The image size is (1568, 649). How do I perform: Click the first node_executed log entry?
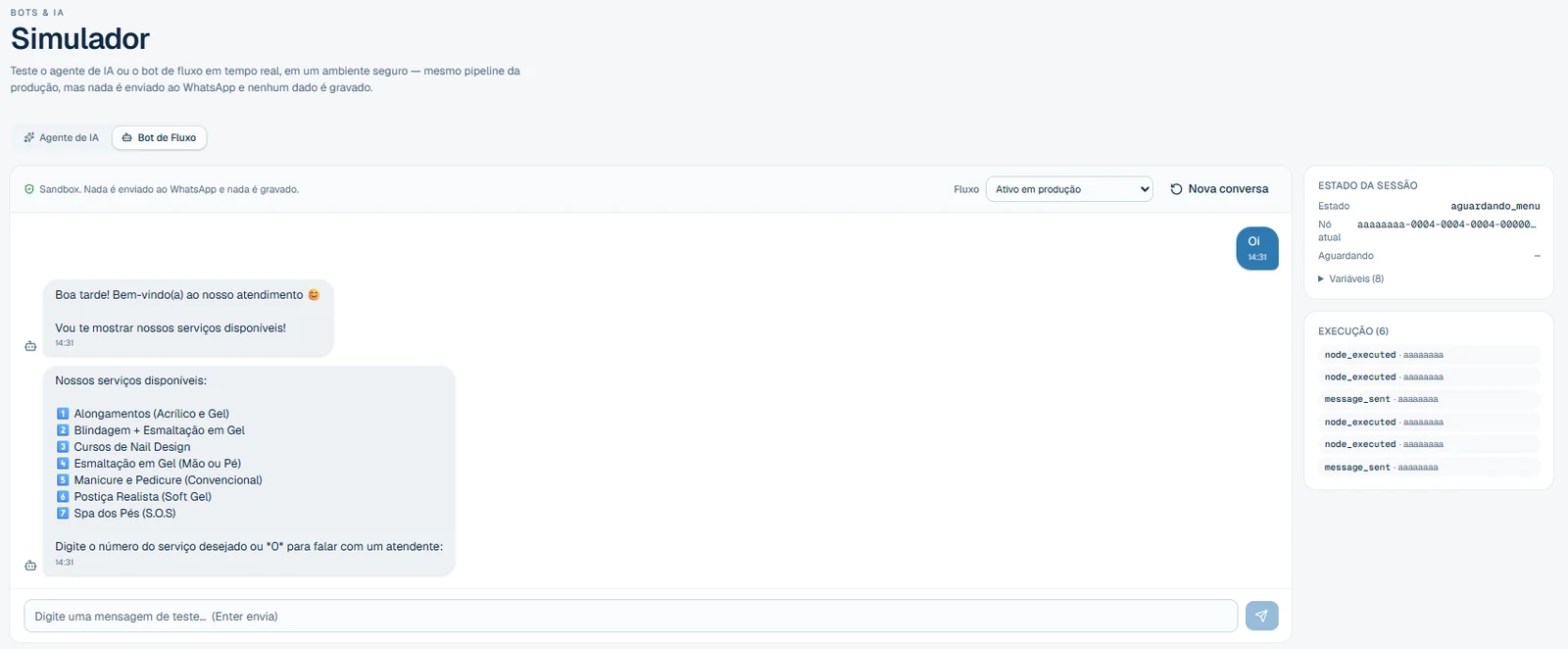coord(1429,355)
